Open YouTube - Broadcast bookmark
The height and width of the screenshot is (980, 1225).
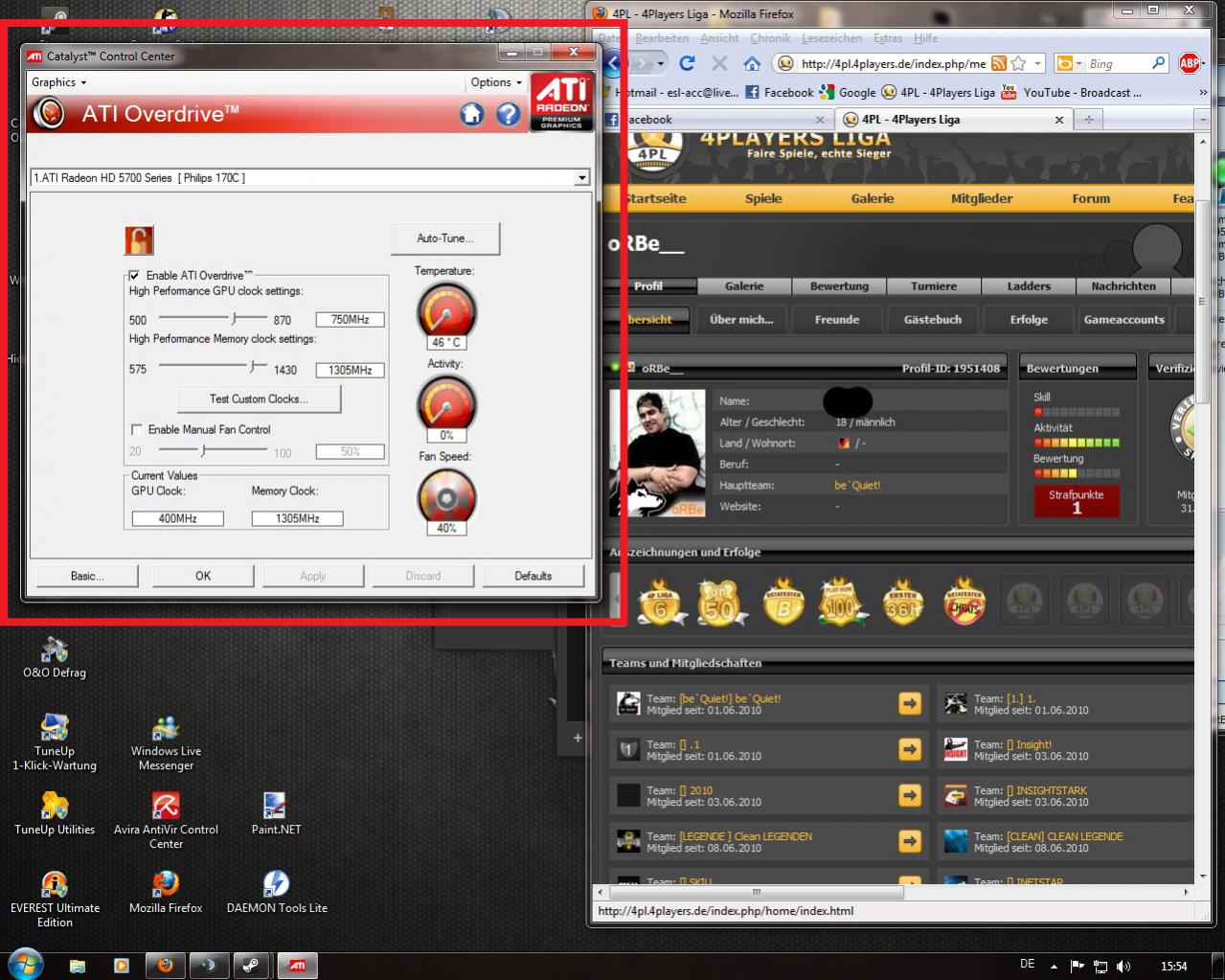1072,93
